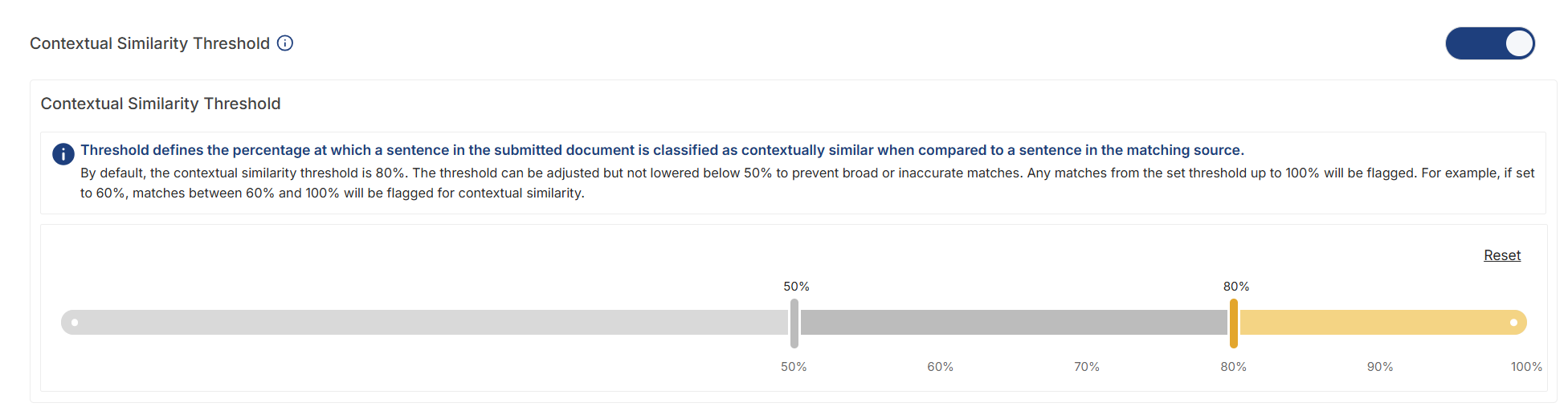Click the gray 50% minimum slider handle
The width and height of the screenshot is (1568, 407).
[794, 323]
